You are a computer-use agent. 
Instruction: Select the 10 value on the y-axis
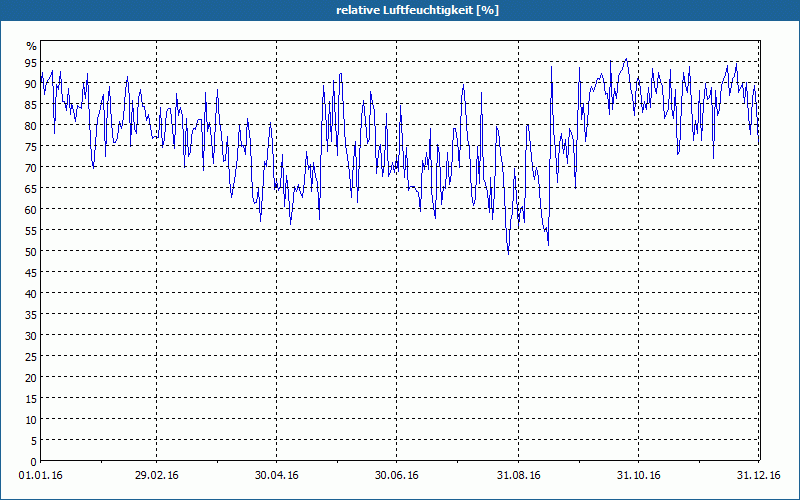(31, 419)
